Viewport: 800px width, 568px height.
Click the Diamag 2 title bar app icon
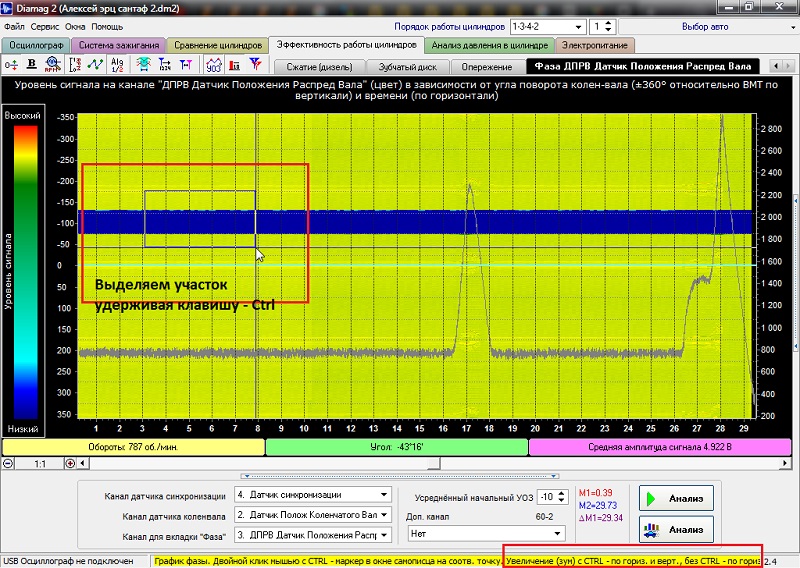pyautogui.click(x=7, y=8)
